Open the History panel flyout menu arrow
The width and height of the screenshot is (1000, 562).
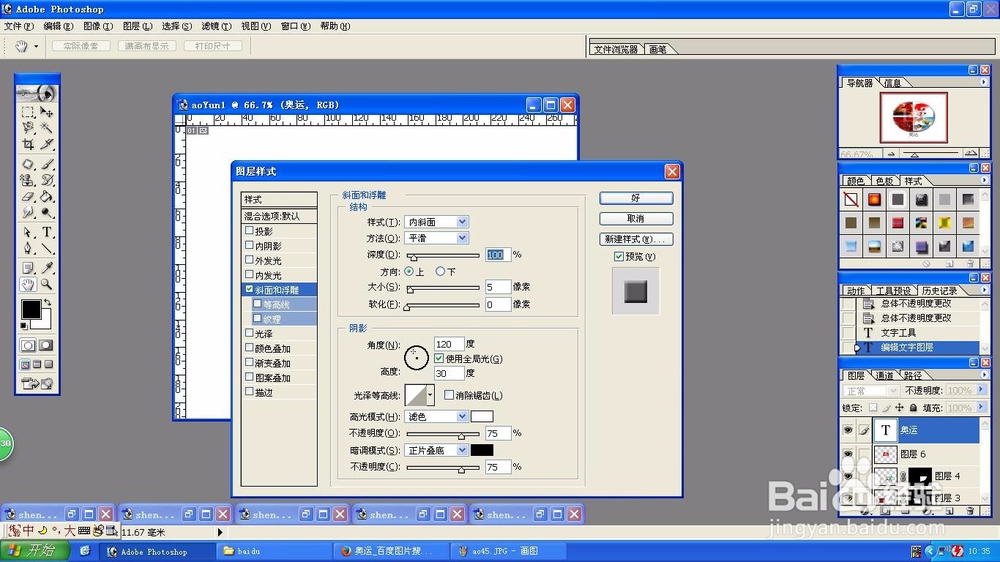984,290
